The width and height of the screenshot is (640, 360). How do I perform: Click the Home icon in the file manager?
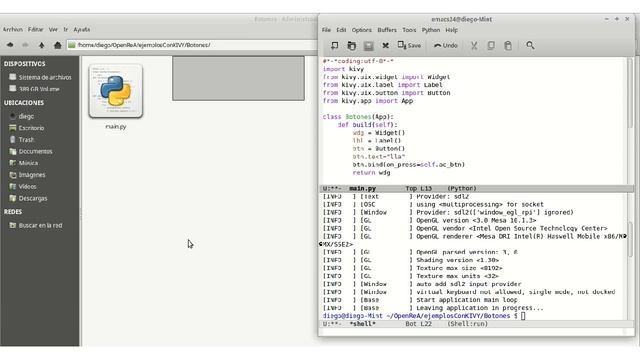(x=58, y=45)
